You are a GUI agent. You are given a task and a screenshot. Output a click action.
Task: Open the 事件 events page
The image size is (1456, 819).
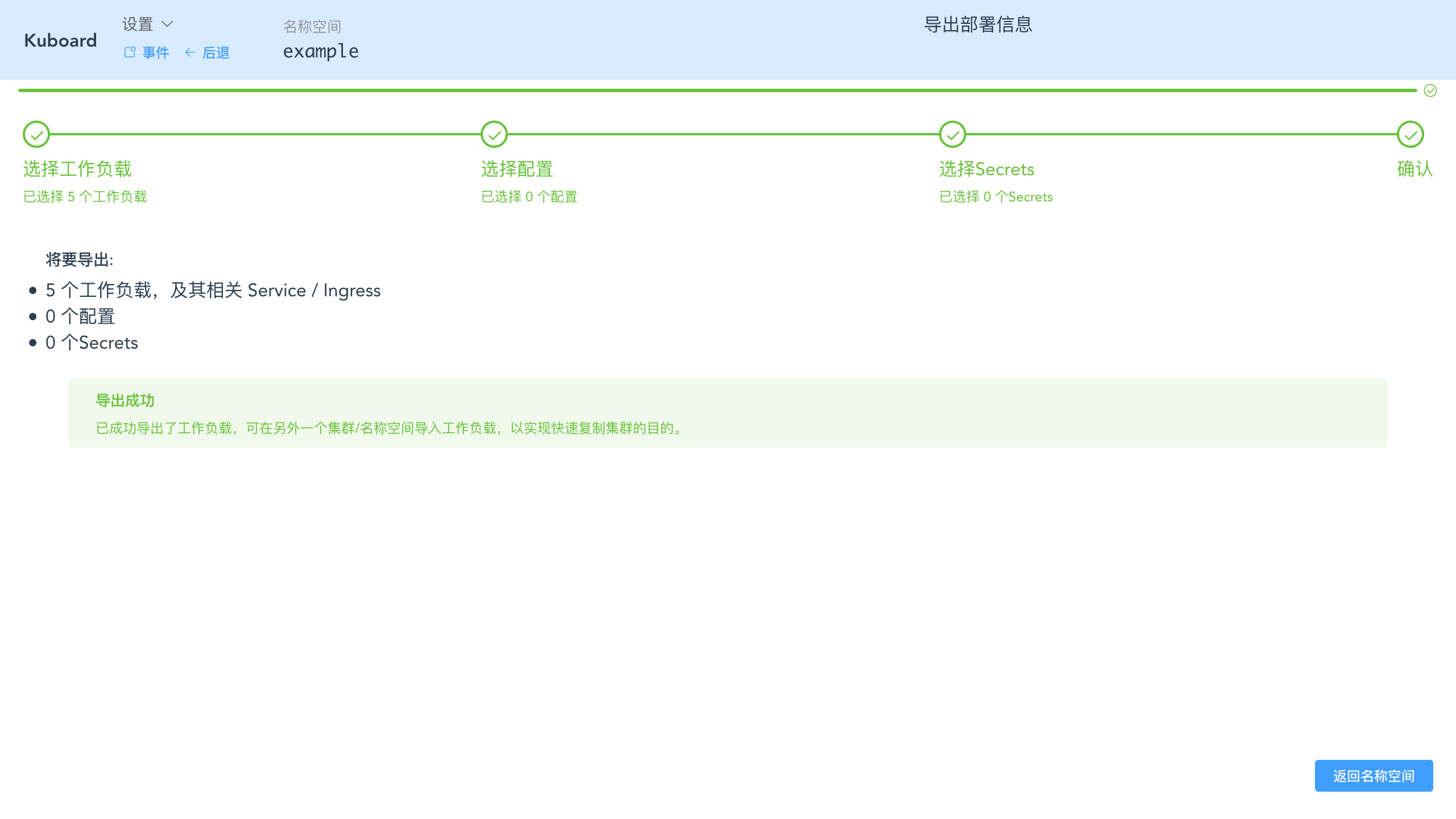click(x=155, y=52)
